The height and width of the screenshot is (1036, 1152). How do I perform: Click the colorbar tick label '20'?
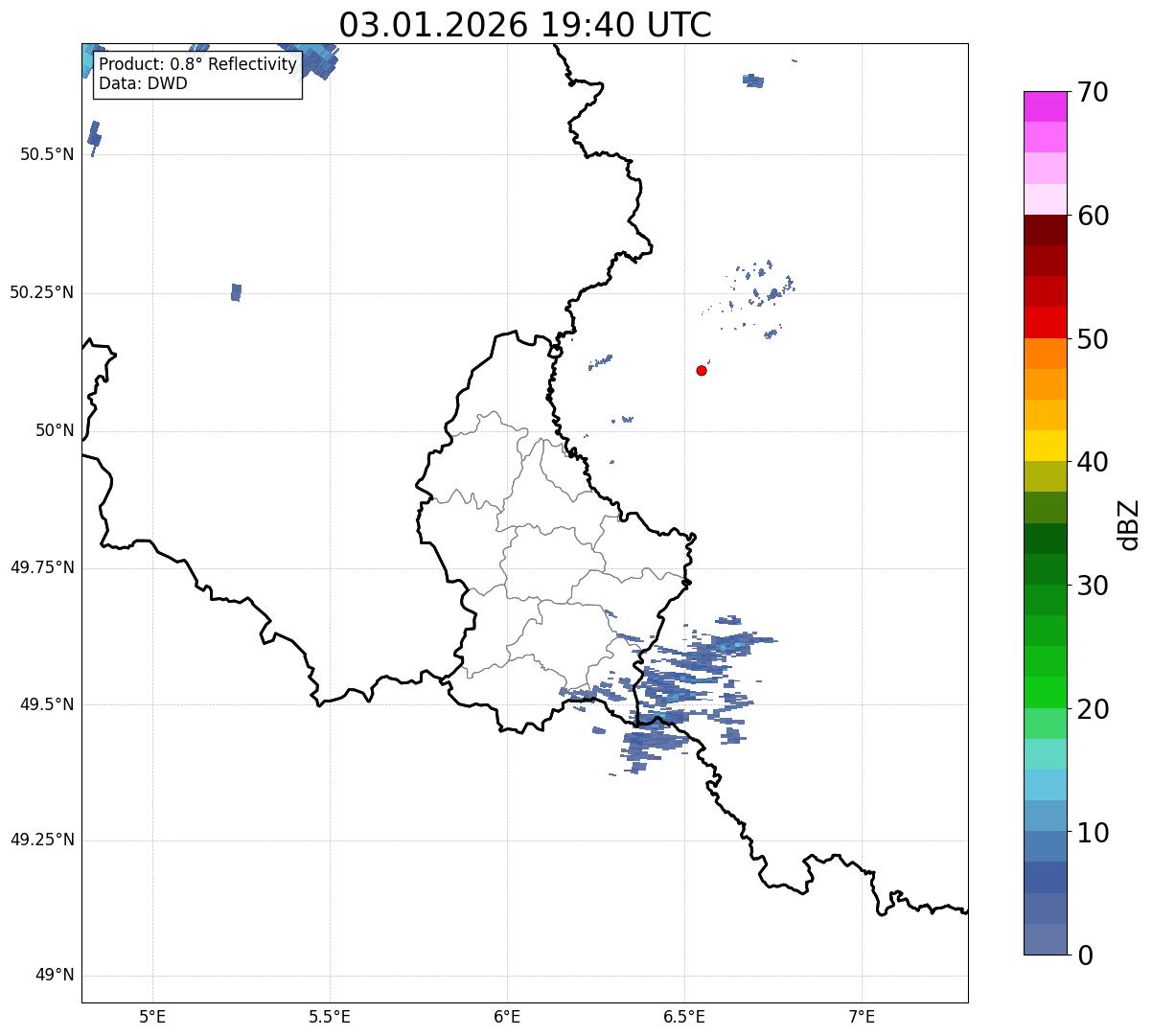1093,709
